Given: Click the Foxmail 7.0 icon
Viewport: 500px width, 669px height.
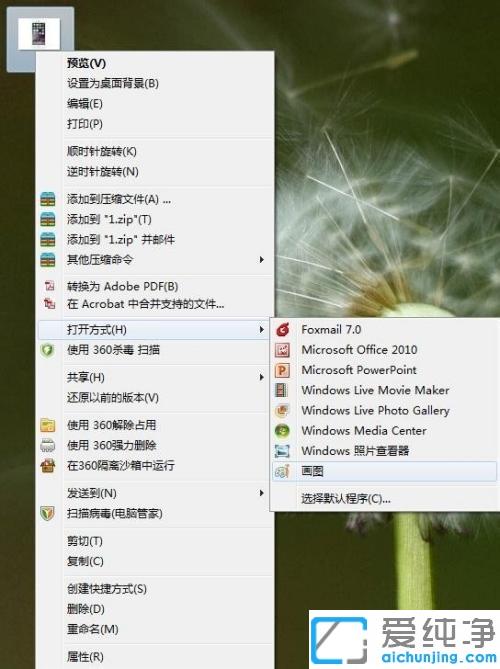Looking at the screenshot, I should (x=282, y=329).
